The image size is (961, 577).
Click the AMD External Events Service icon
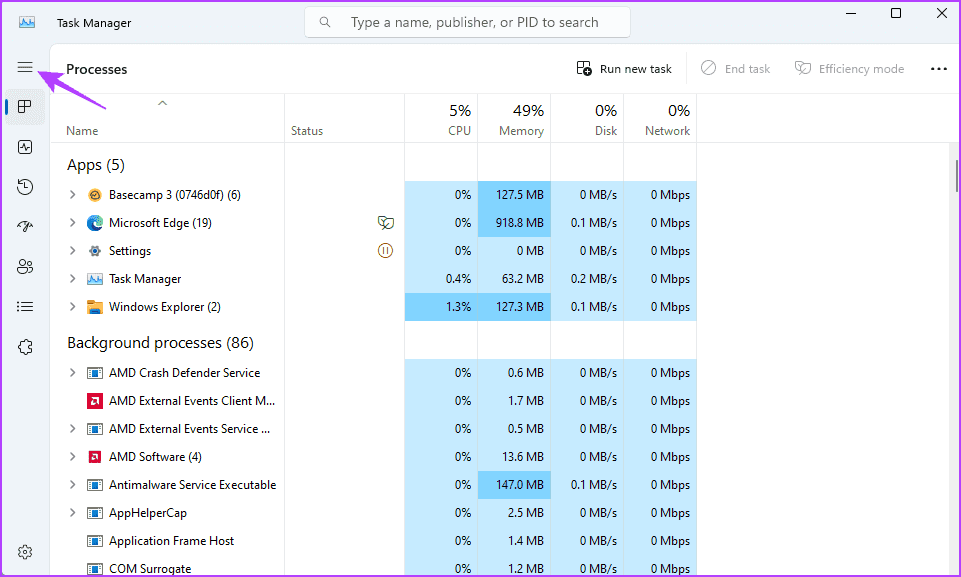pyautogui.click(x=94, y=429)
